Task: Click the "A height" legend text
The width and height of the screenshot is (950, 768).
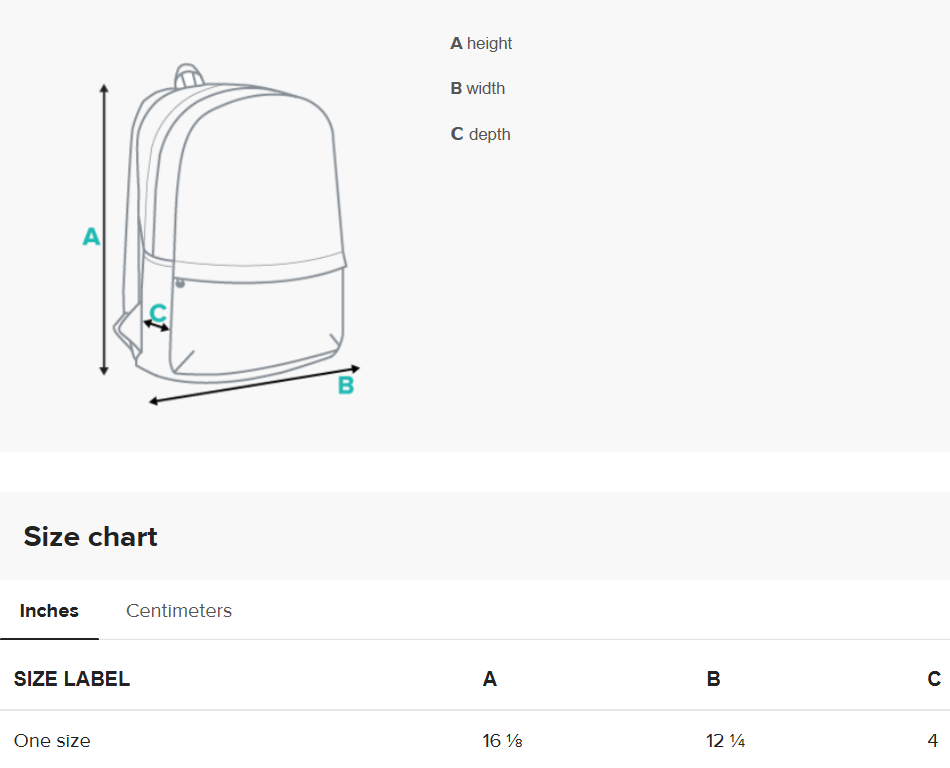Action: (x=481, y=44)
